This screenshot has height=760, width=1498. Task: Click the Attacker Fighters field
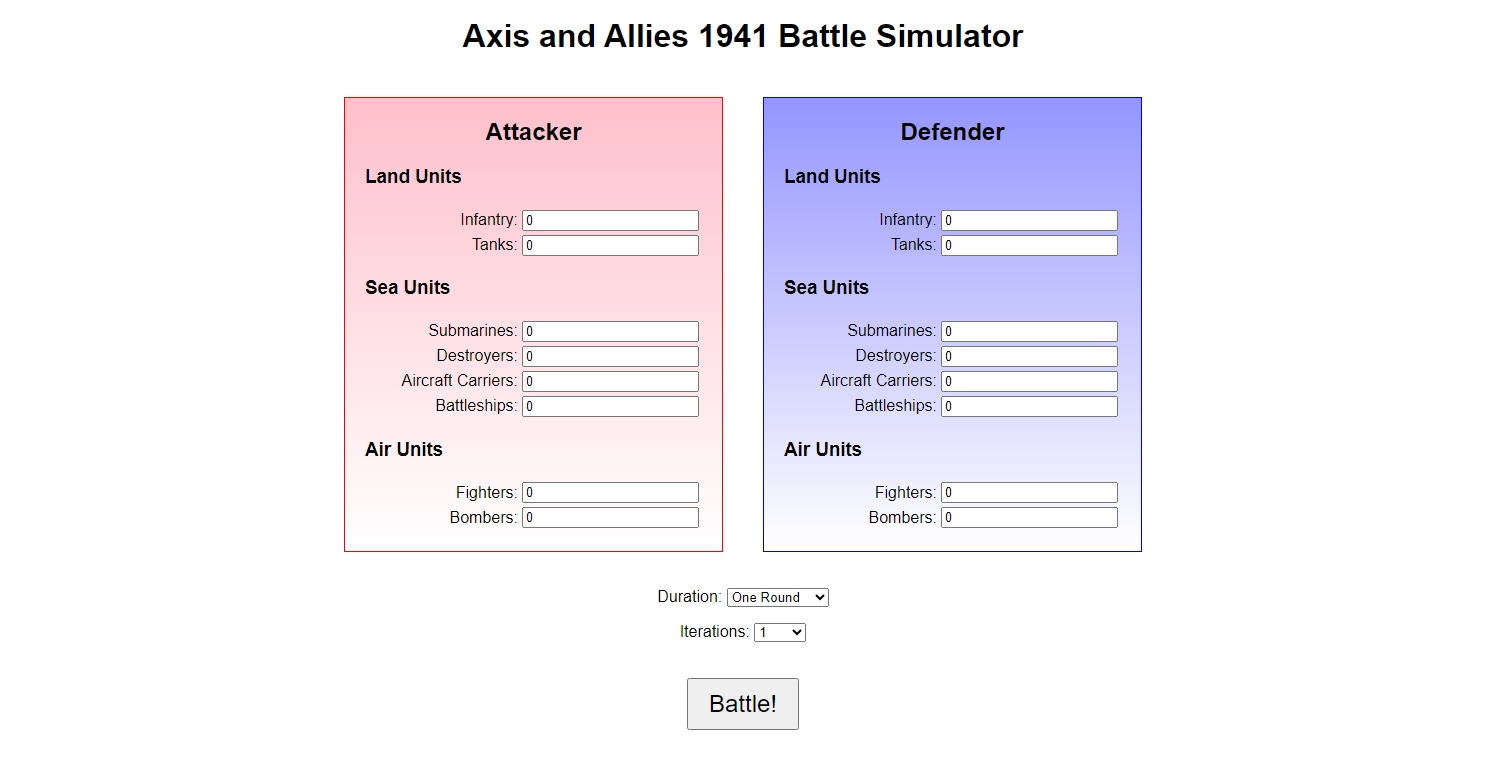[609, 492]
